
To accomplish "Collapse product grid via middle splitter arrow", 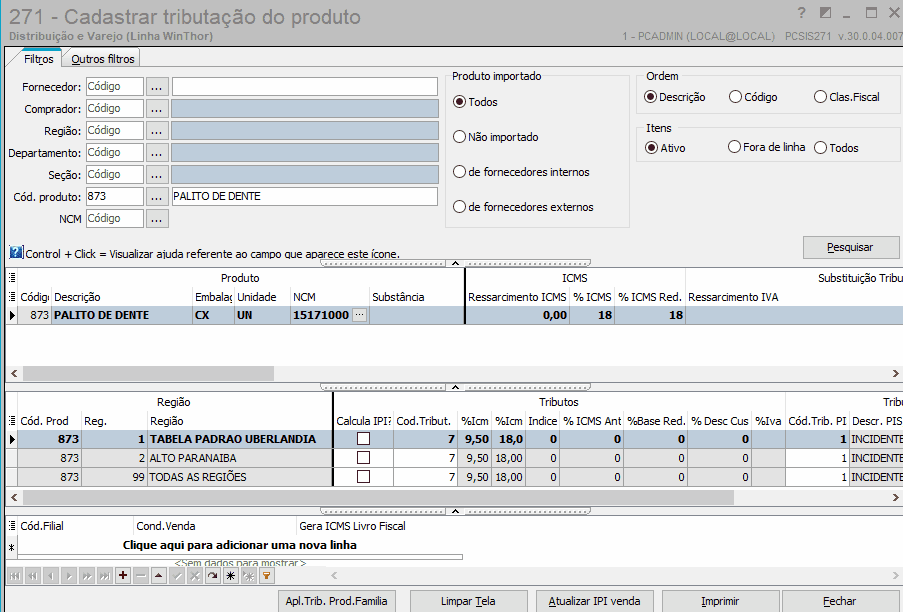I will pos(455,387).
